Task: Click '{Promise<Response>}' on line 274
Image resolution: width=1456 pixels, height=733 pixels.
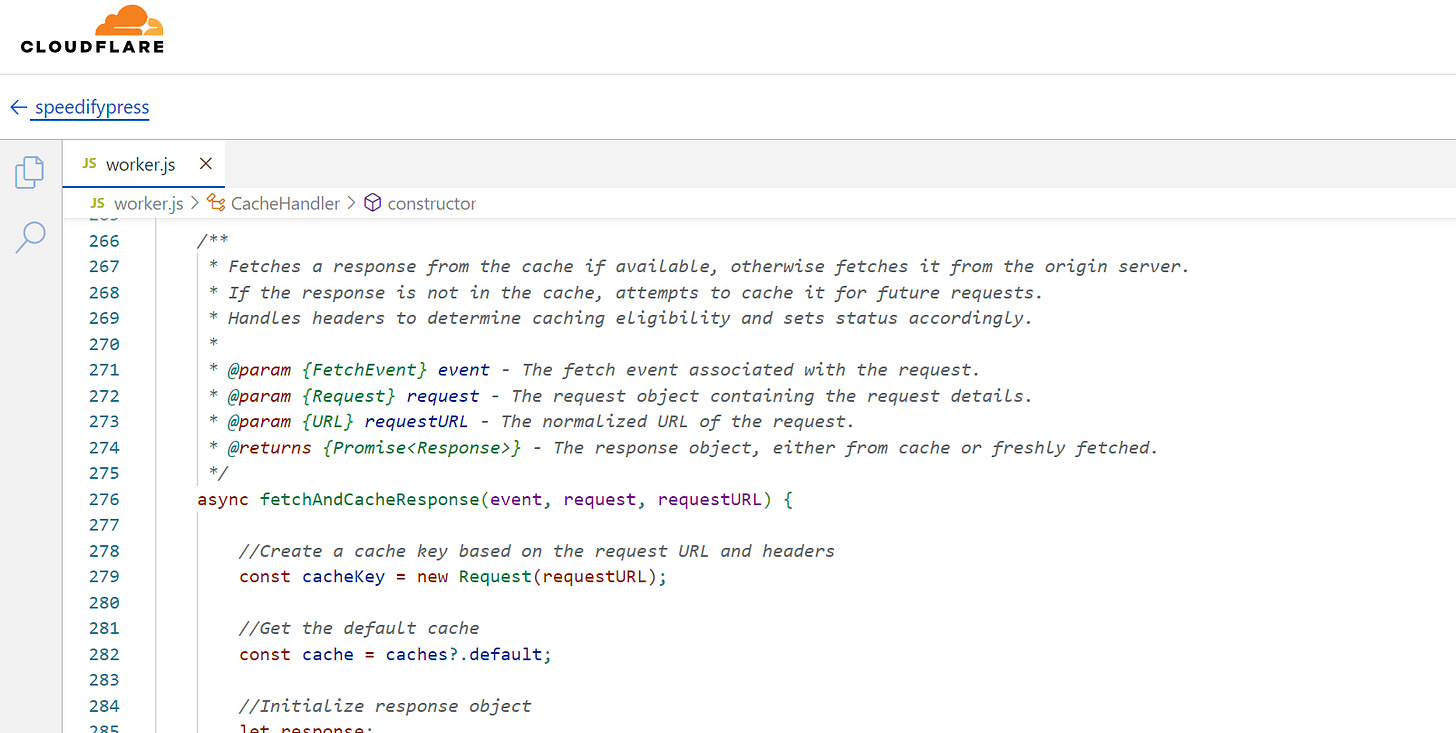Action: click(x=422, y=448)
